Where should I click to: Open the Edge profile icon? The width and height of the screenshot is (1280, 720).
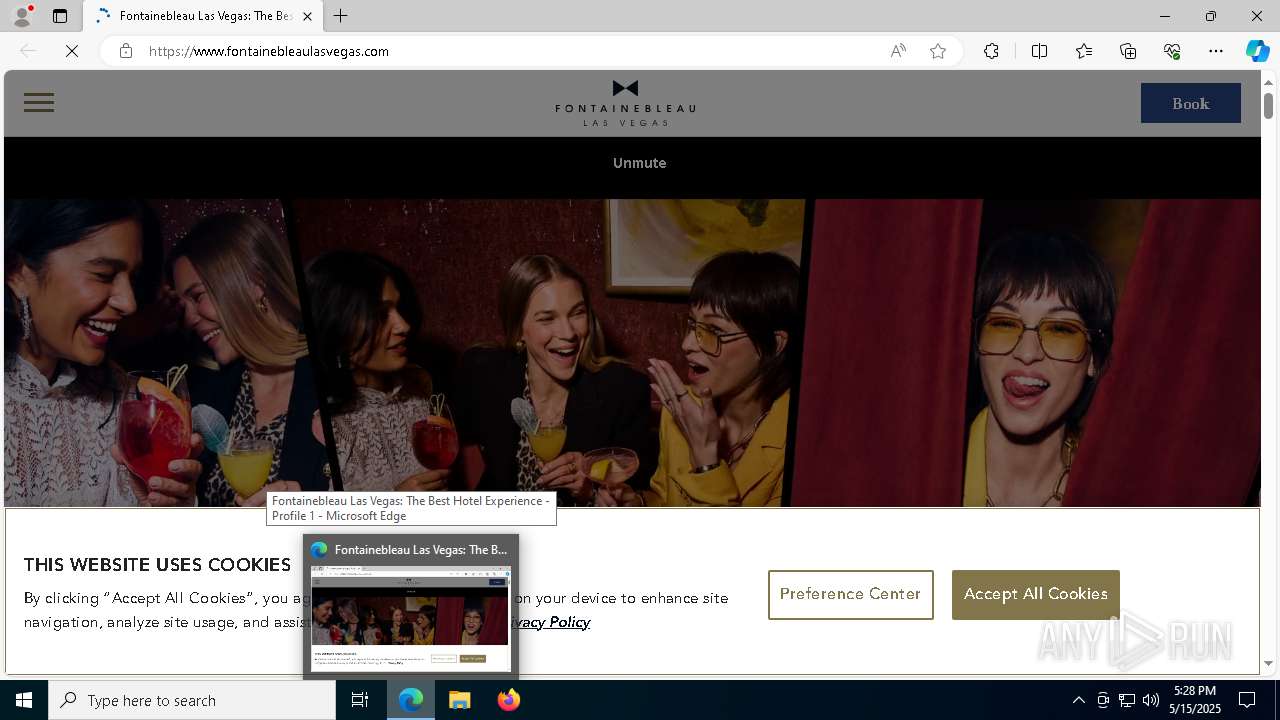[21, 16]
